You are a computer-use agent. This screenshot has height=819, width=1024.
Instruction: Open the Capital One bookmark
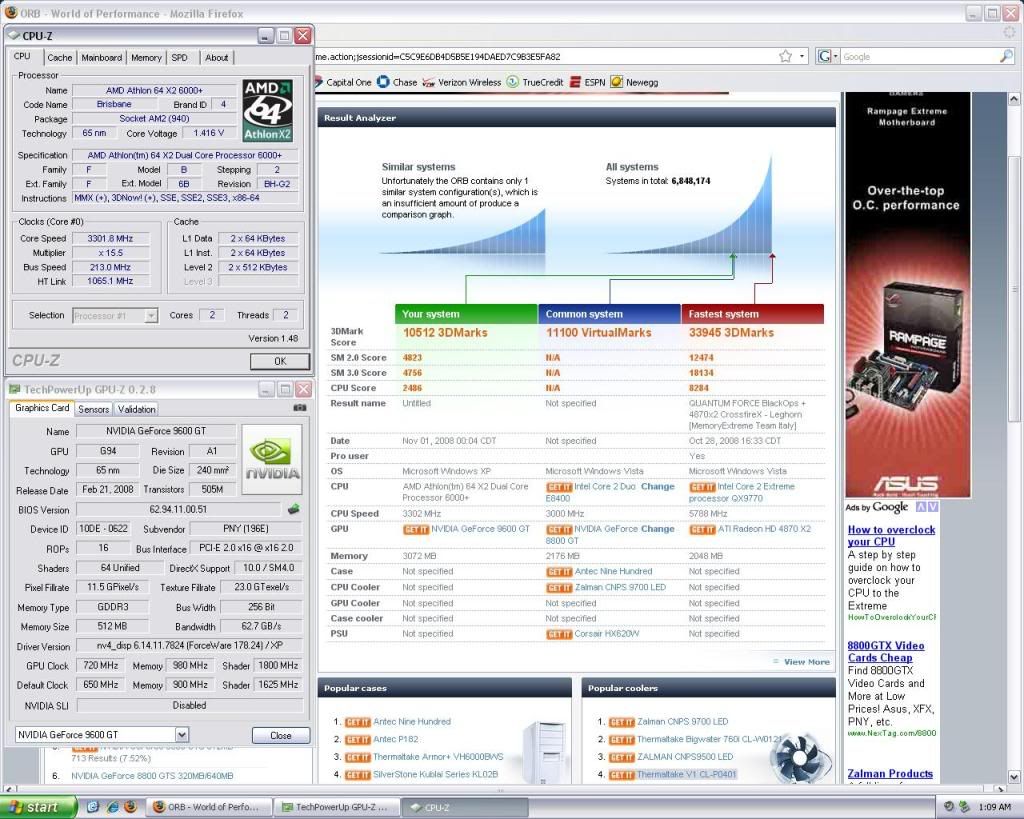(x=342, y=82)
